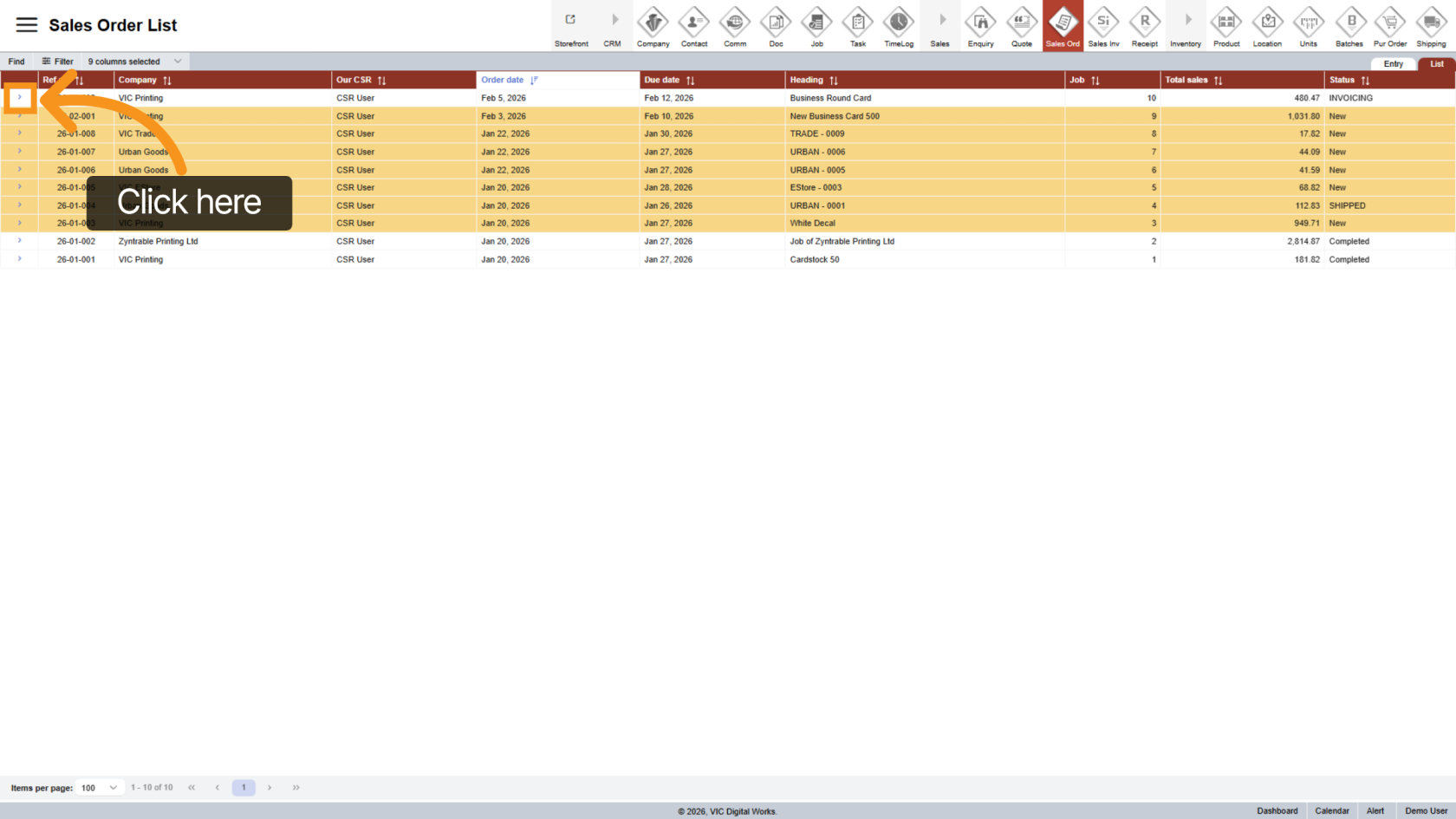Expand the row for Zyntrable Printing Ltd
1456x819 pixels.
19,241
